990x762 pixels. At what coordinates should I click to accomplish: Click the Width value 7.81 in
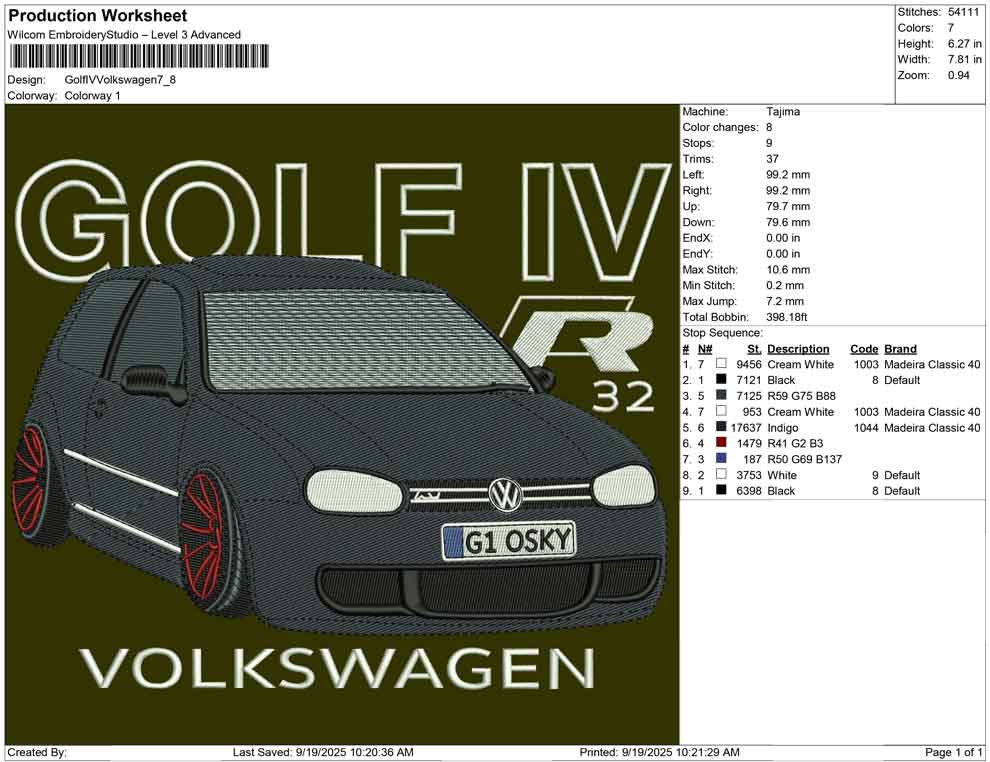pyautogui.click(x=965, y=59)
